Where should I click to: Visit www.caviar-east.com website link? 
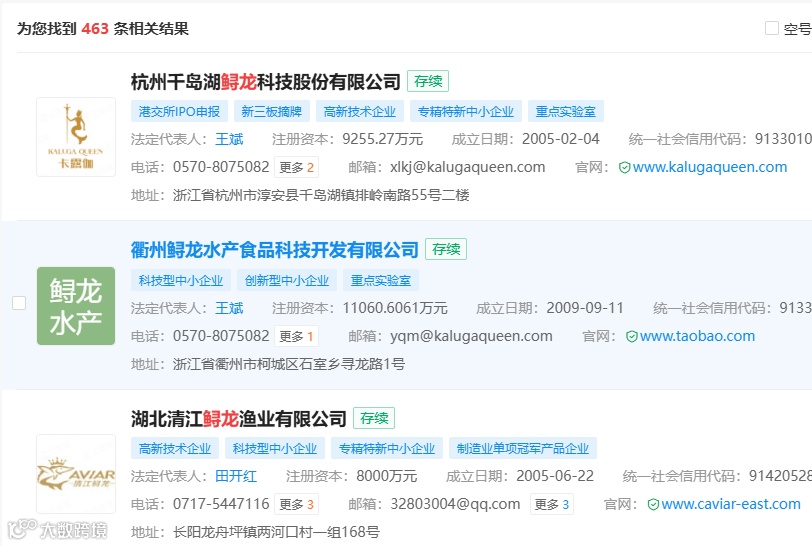731,504
